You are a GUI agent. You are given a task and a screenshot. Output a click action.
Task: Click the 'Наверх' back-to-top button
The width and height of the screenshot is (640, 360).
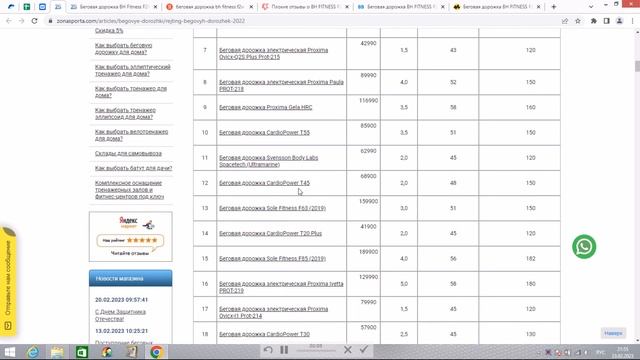(x=613, y=333)
